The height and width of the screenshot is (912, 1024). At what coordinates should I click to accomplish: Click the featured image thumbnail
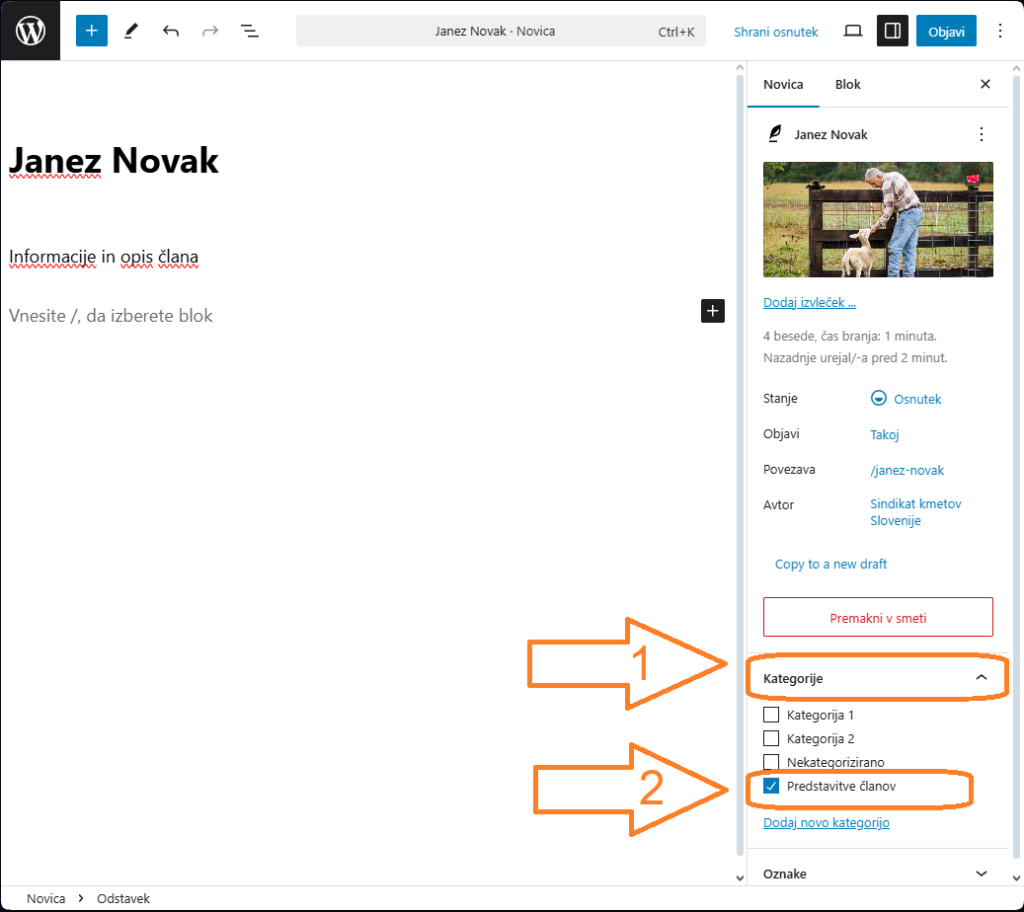click(878, 220)
